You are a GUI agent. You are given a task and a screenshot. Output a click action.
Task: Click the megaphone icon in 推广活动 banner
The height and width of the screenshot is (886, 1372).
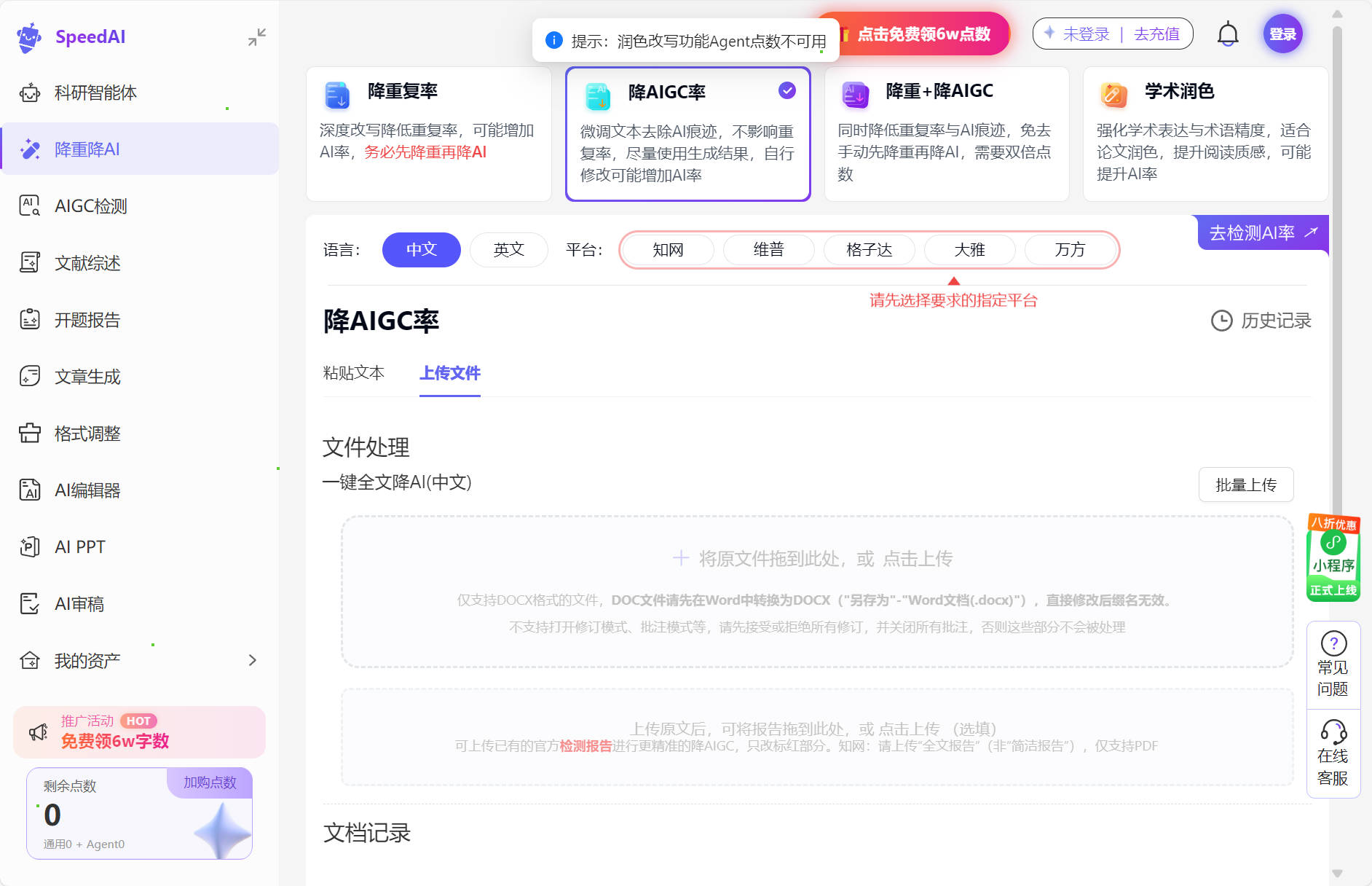click(39, 732)
